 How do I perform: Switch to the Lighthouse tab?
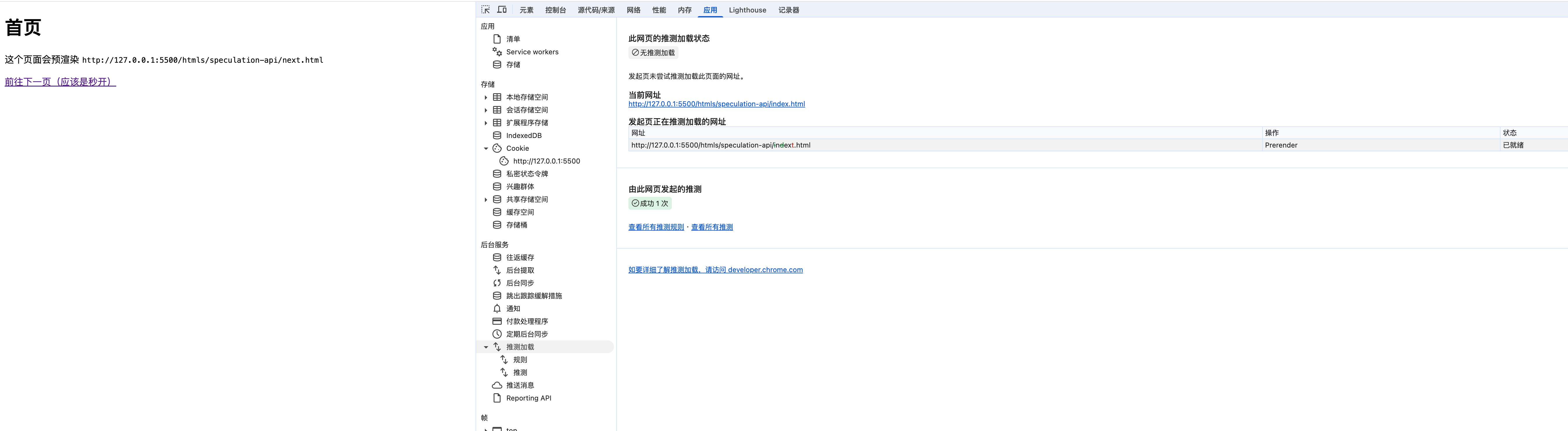747,10
